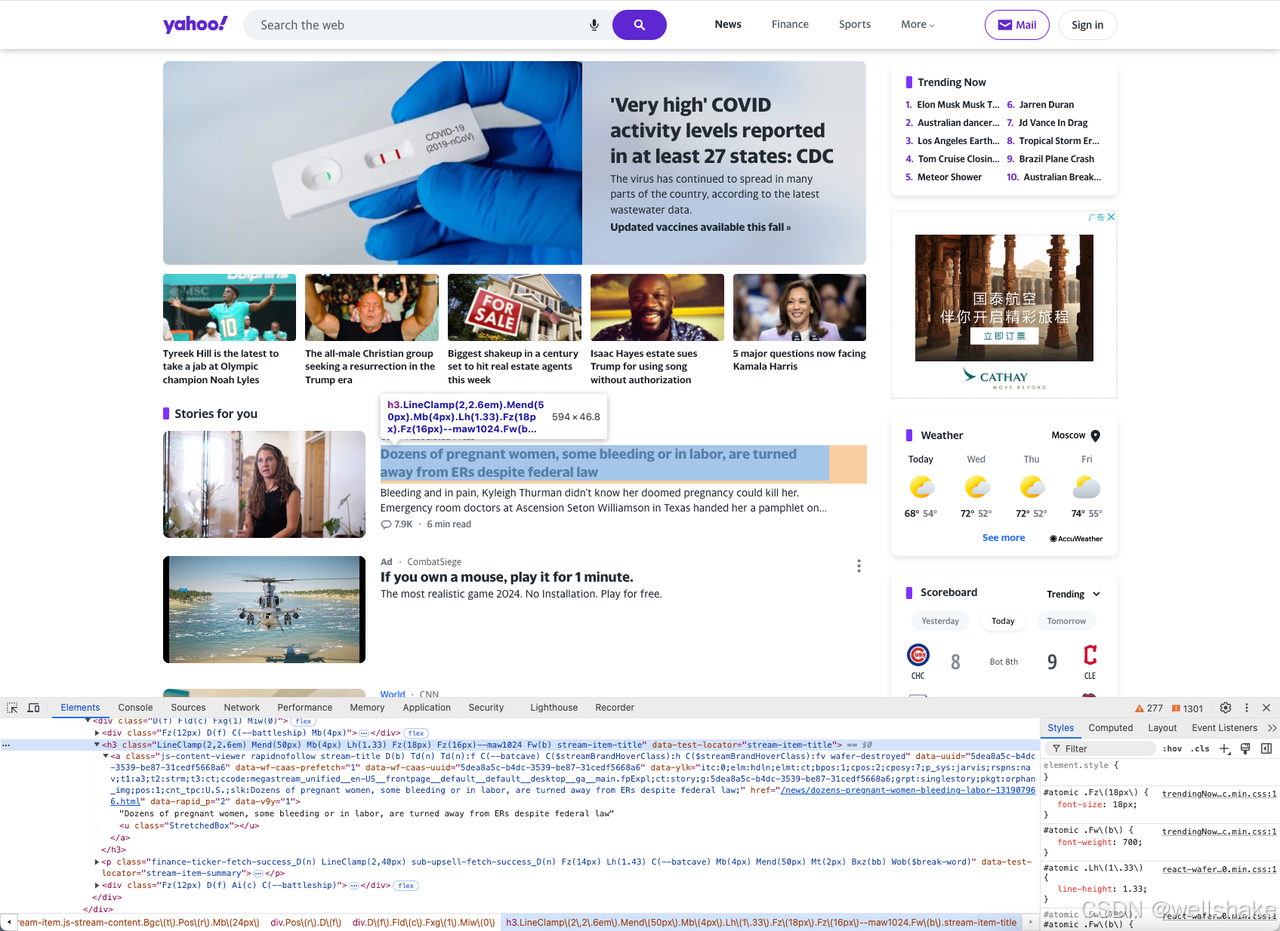Switch to the Performance tab in DevTools
Viewport: 1280px width, 931px height.
pos(305,707)
